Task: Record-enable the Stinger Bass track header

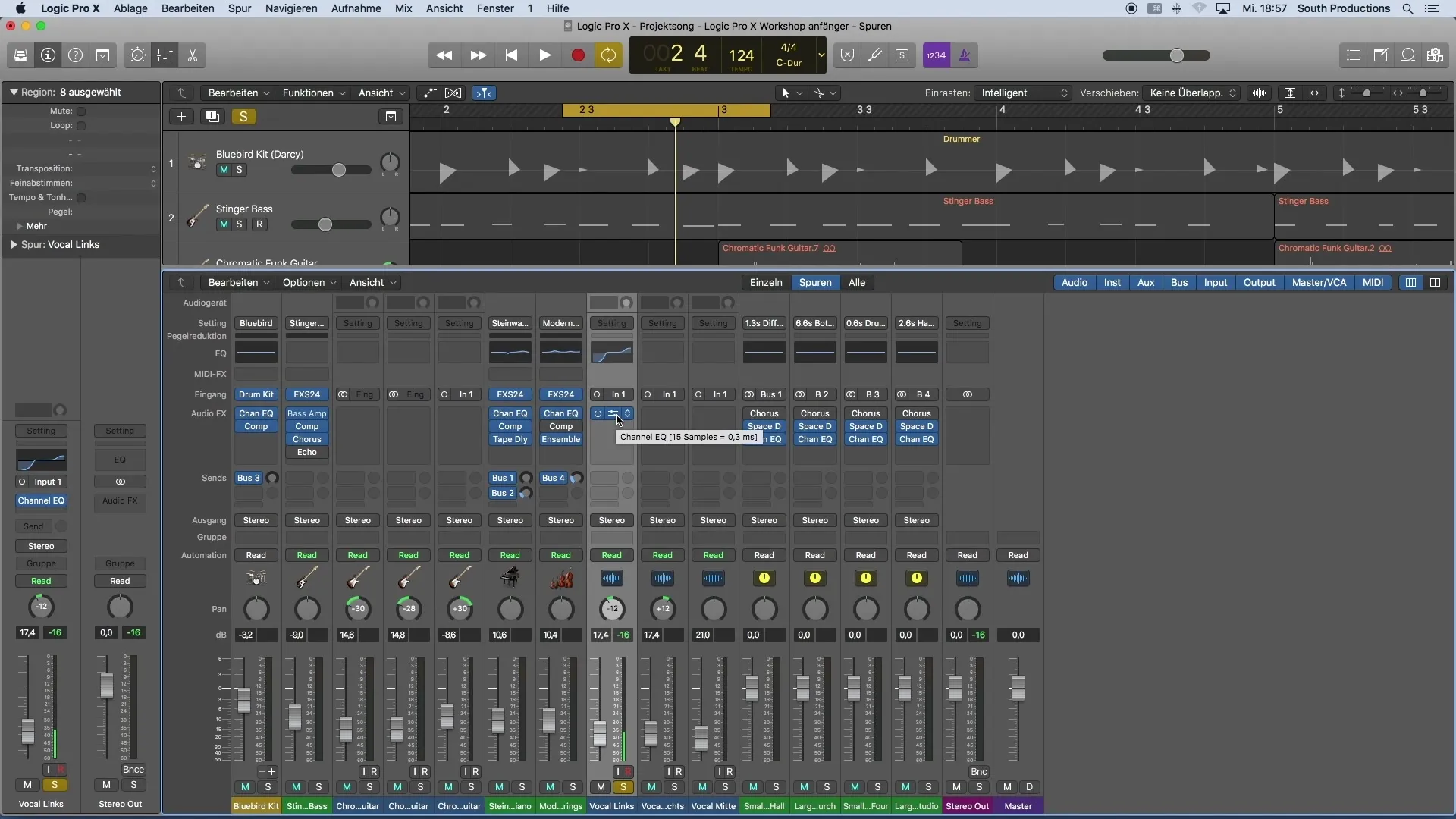Action: [259, 224]
